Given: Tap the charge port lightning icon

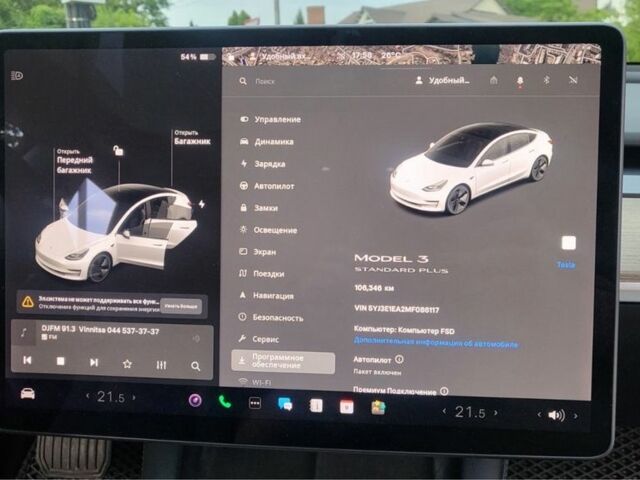Looking at the screenshot, I should [202, 204].
